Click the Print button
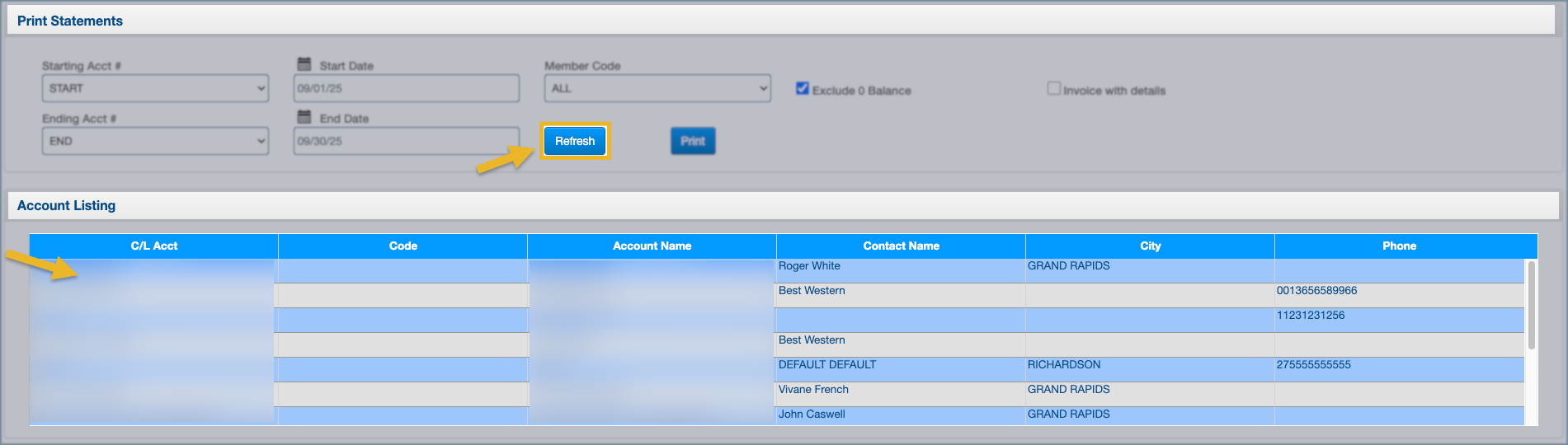1568x445 pixels. tap(692, 141)
